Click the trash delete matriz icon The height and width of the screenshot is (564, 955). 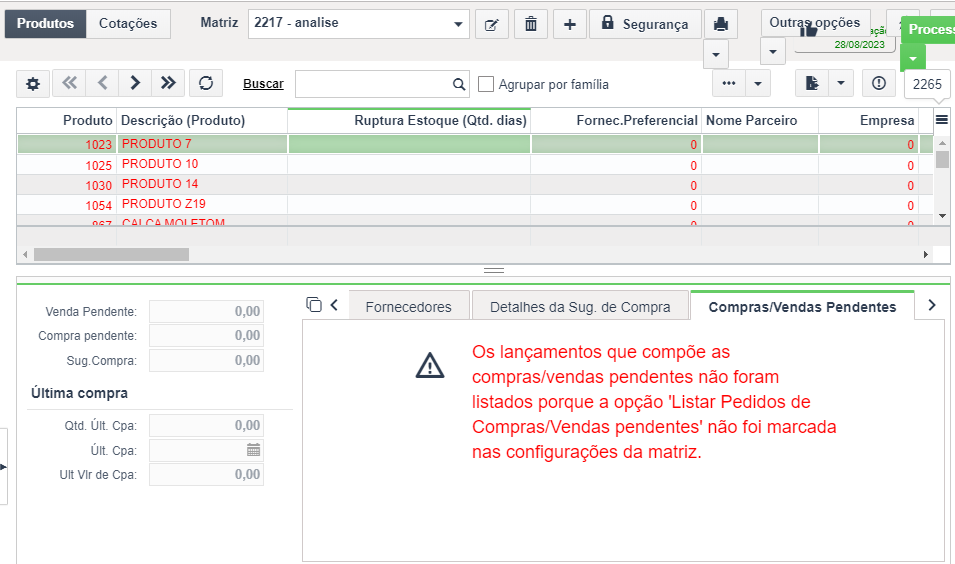pos(530,24)
